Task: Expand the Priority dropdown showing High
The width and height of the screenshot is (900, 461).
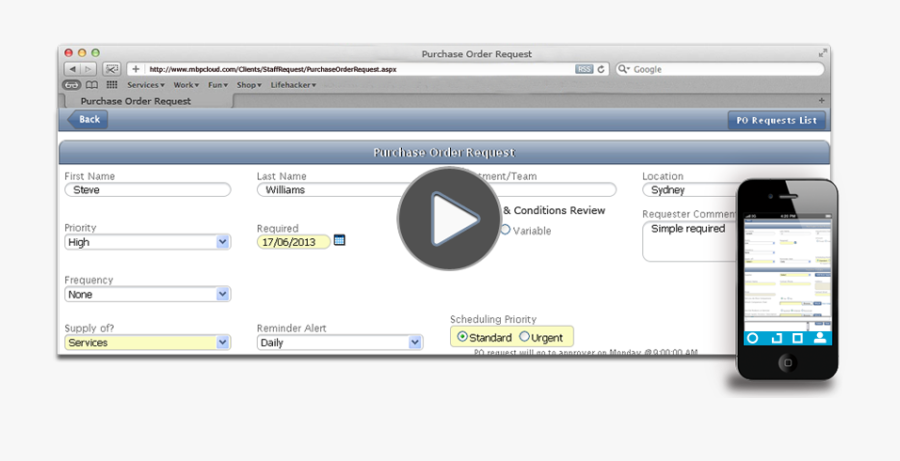Action: click(x=223, y=242)
